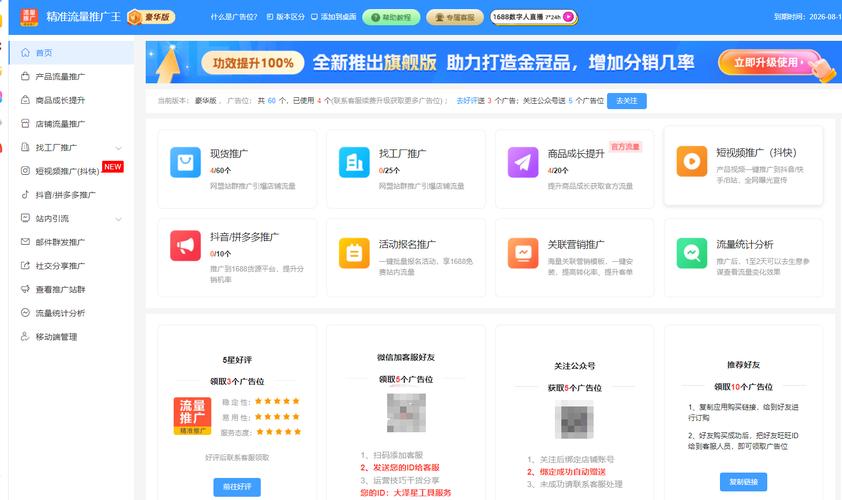The width and height of the screenshot is (842, 500).
Task: Open the orange 短视频推广 play icon
Action: tap(692, 161)
